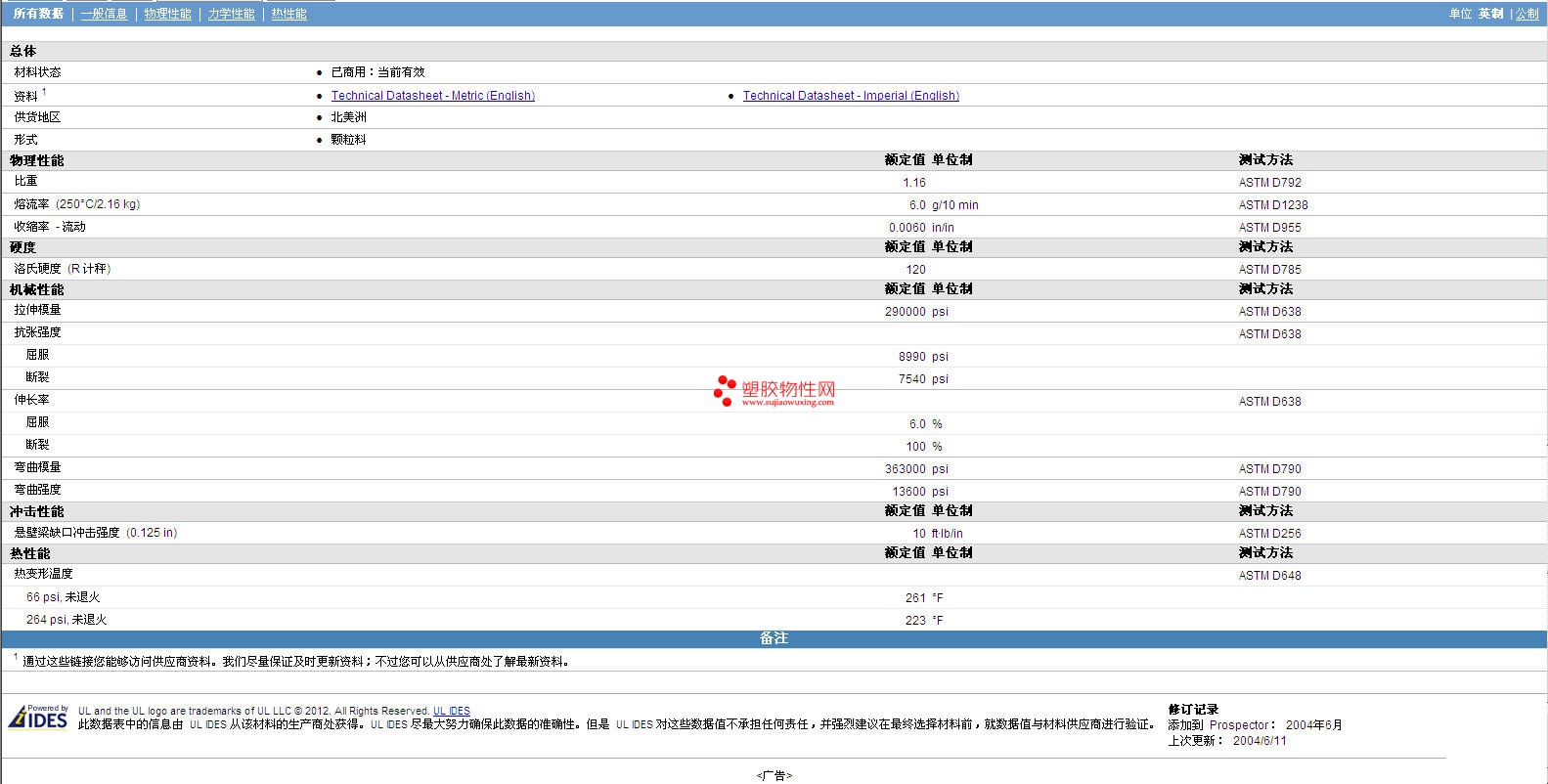Open Technical Datasheet - Imperial (English) link
Screen dimensions: 1548x784
851,96
